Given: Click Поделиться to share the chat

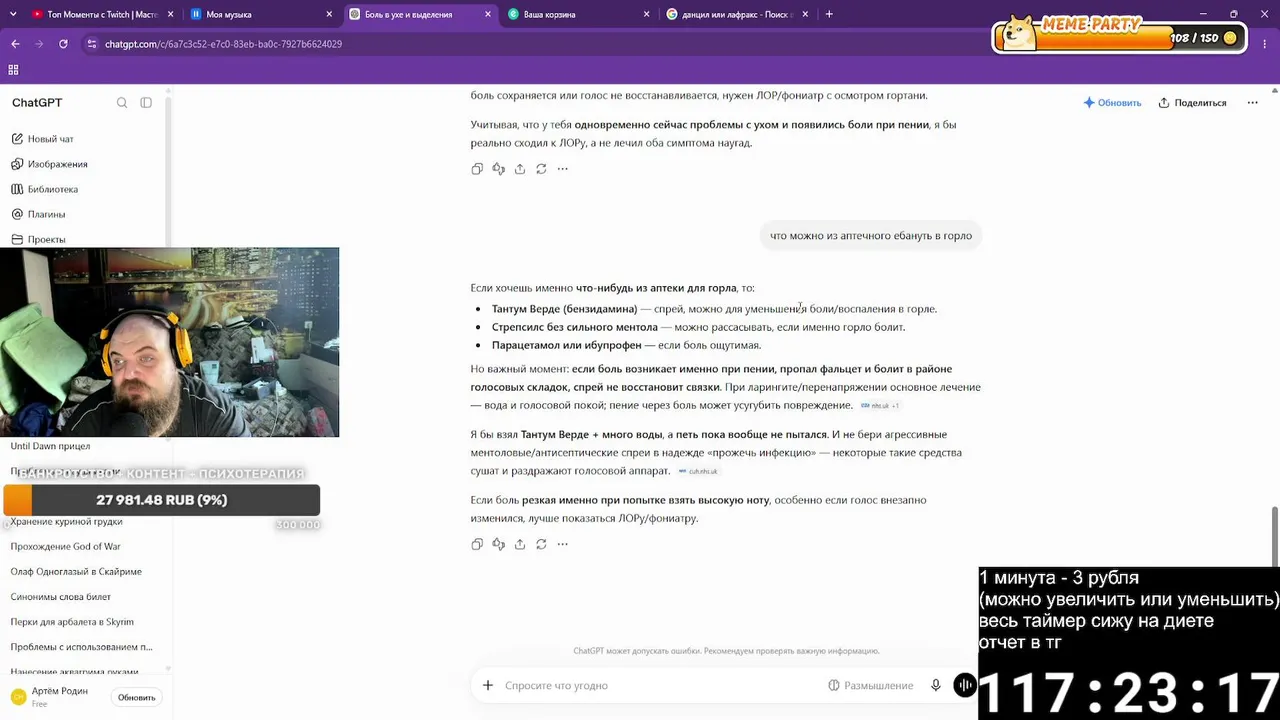Looking at the screenshot, I should click(1192, 103).
